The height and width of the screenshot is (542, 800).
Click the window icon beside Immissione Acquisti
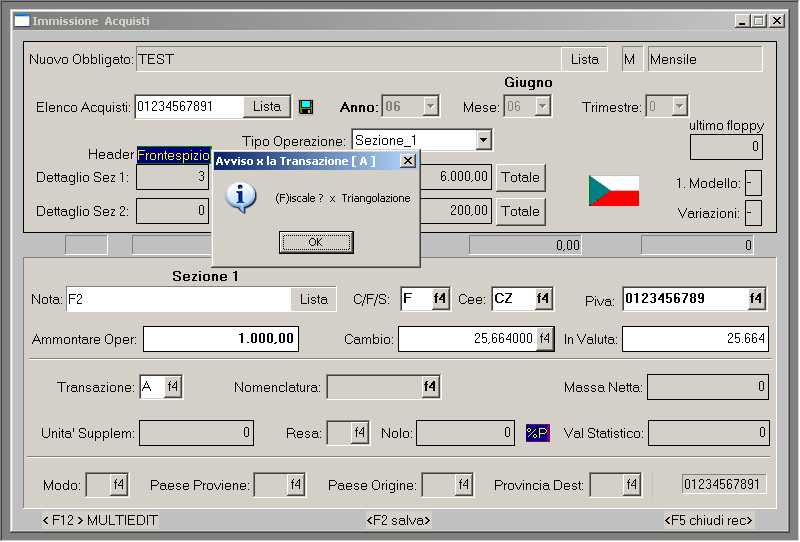[22, 21]
